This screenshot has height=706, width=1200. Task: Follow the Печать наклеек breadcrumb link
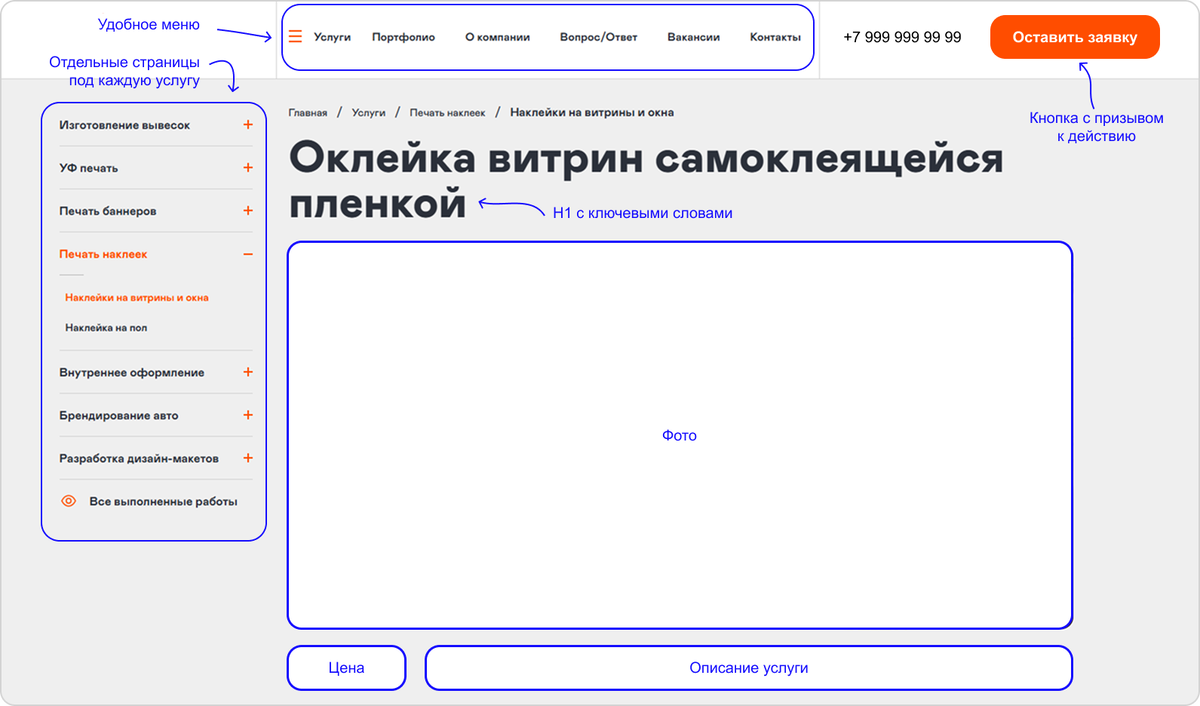tap(447, 113)
